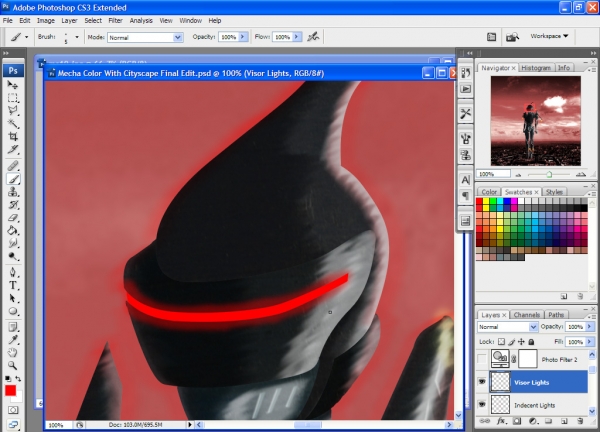
Task: Select the Slice tool
Action: click(13, 149)
